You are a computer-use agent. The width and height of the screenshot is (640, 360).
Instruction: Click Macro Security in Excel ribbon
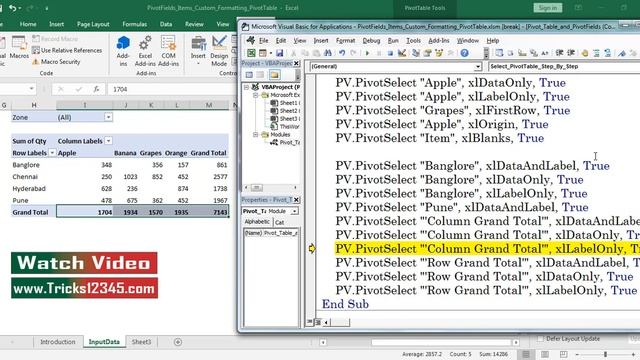pos(56,62)
